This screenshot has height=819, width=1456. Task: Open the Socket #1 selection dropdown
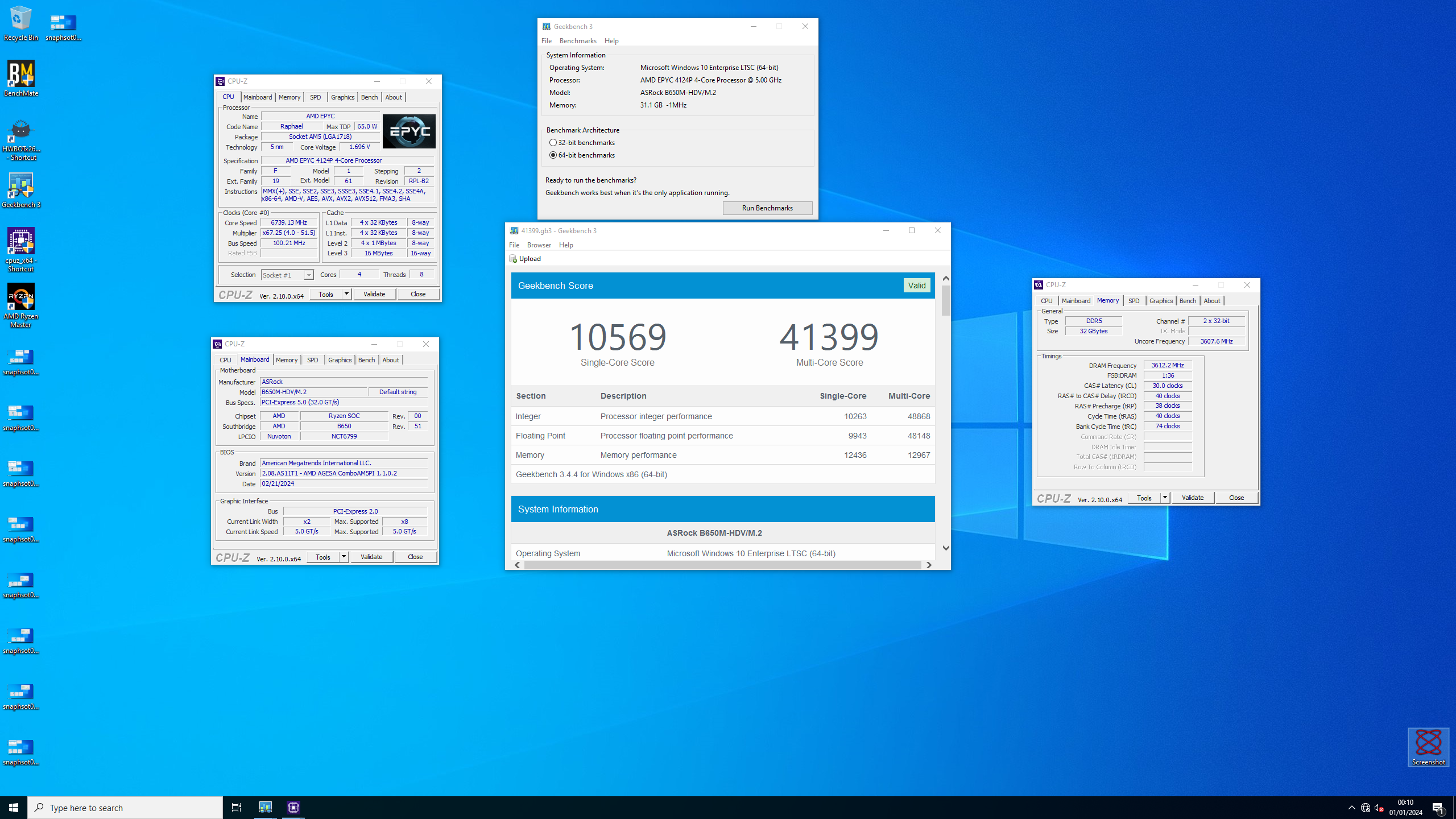tap(287, 275)
